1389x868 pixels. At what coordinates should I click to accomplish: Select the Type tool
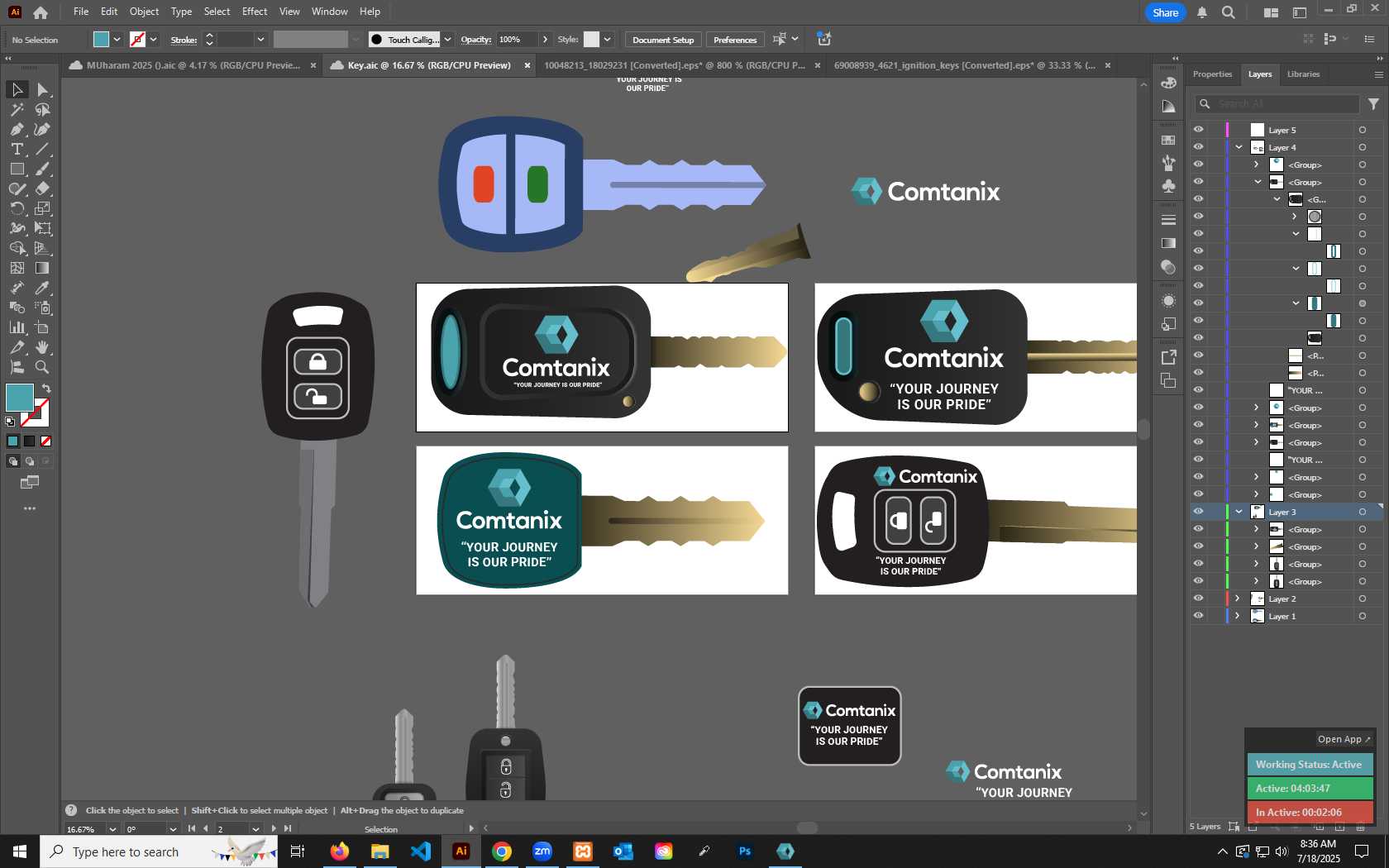(x=17, y=149)
